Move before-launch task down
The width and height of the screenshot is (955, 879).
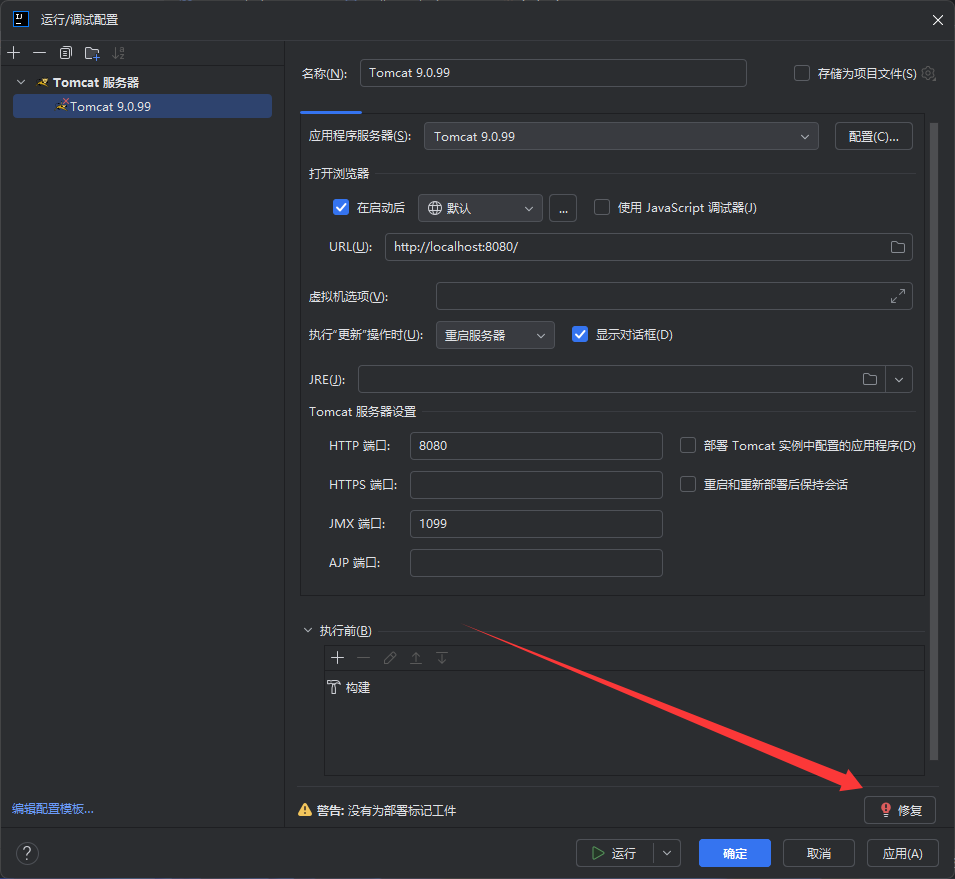[x=442, y=658]
